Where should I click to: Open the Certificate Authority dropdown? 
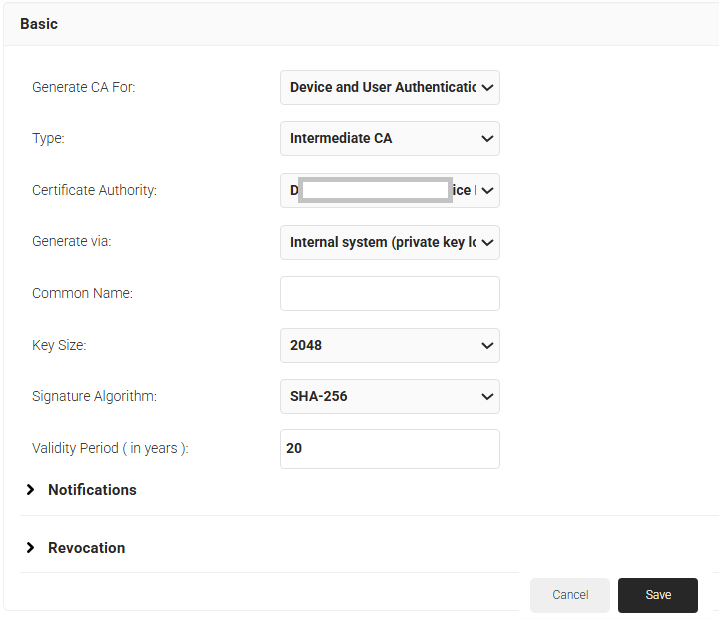389,190
